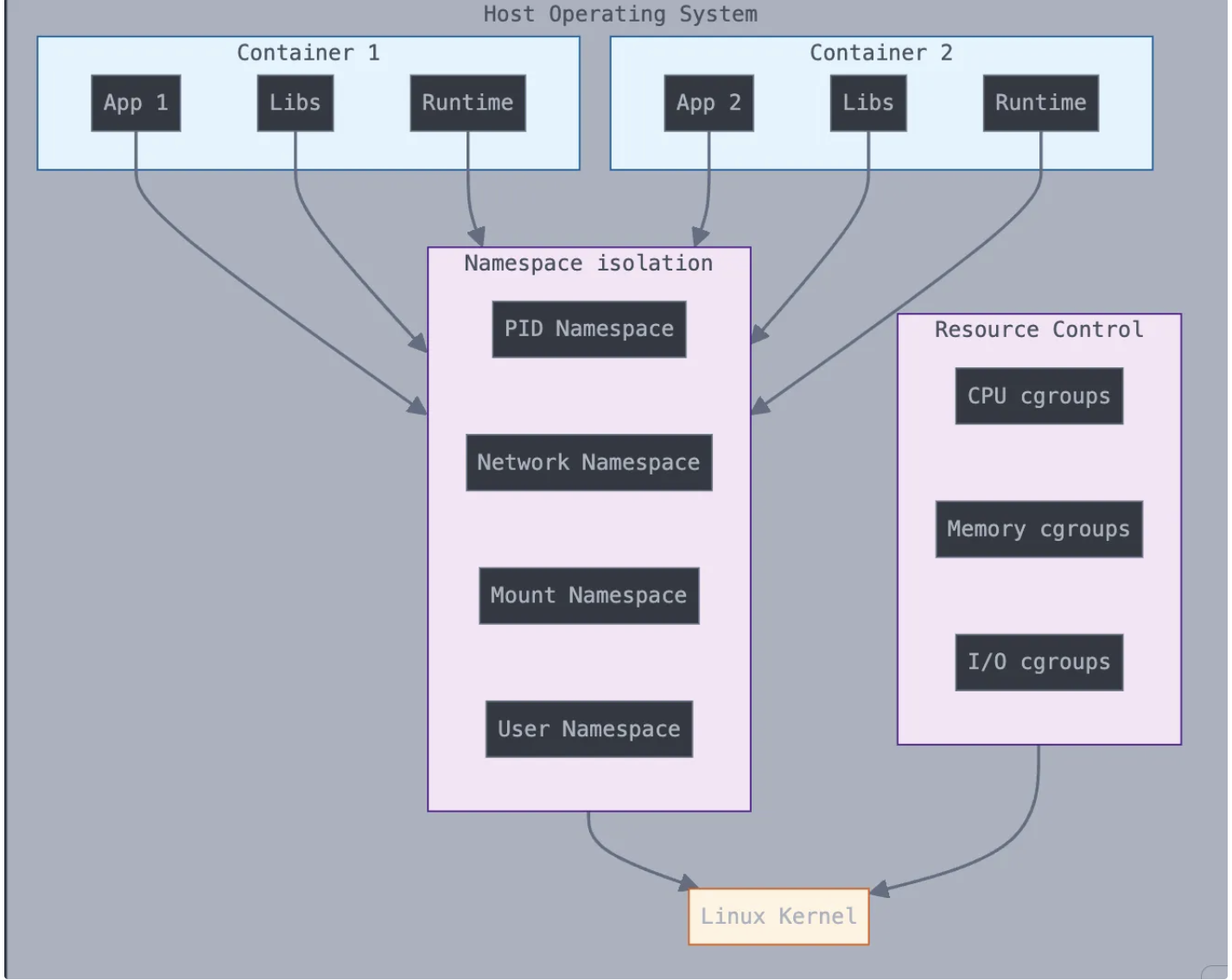Image resolution: width=1232 pixels, height=980 pixels.
Task: Click the PID Namespace node
Action: (x=589, y=329)
